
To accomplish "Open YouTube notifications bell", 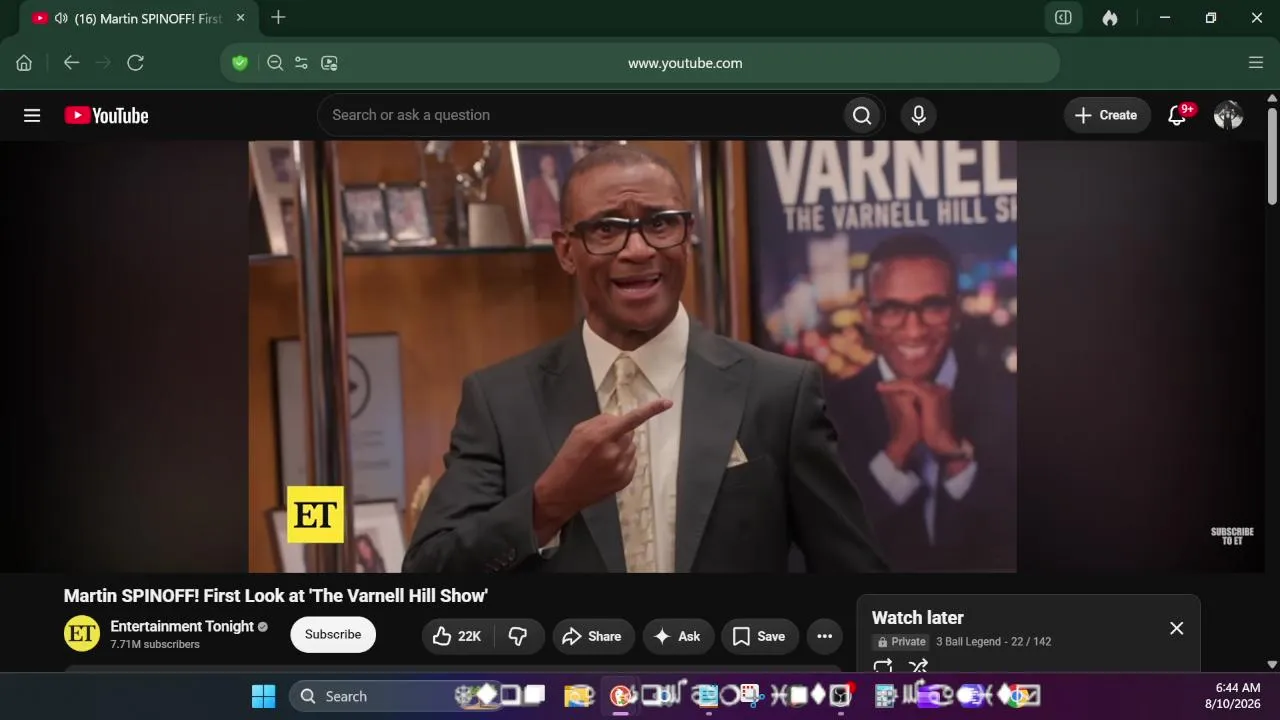I will [1178, 115].
